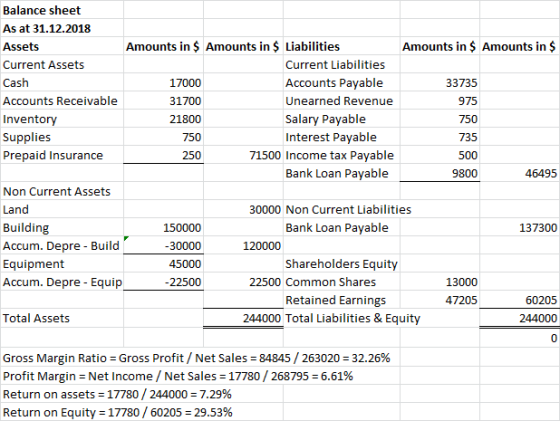Image resolution: width=560 pixels, height=421 pixels.
Task: Click the non-current bank loan 137300
Action: [x=519, y=227]
